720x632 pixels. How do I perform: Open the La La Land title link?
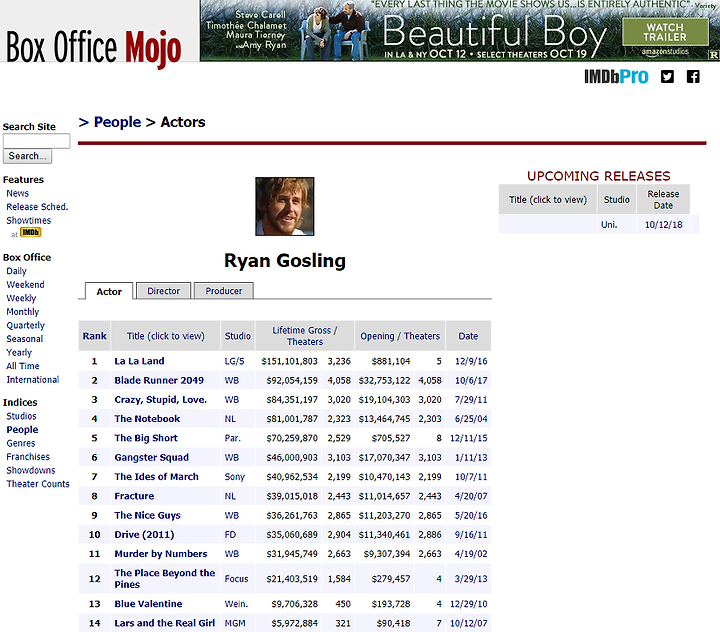click(x=139, y=361)
